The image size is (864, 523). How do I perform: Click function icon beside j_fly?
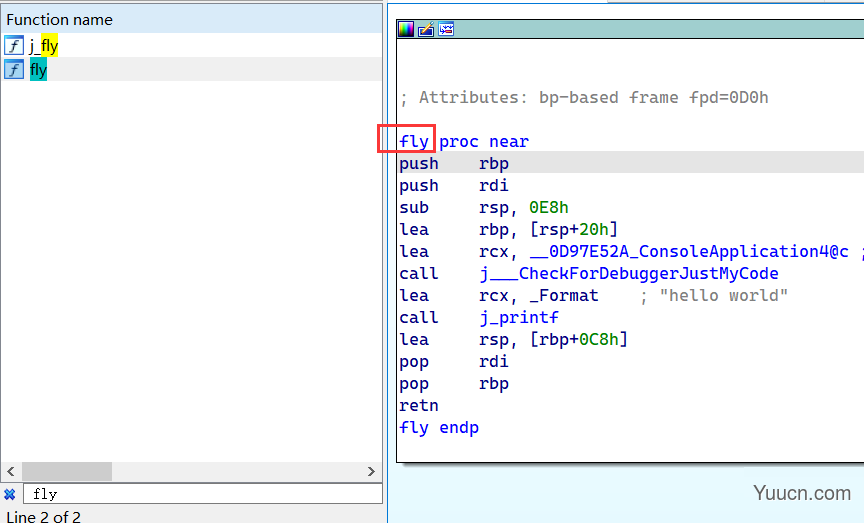pyautogui.click(x=14, y=45)
